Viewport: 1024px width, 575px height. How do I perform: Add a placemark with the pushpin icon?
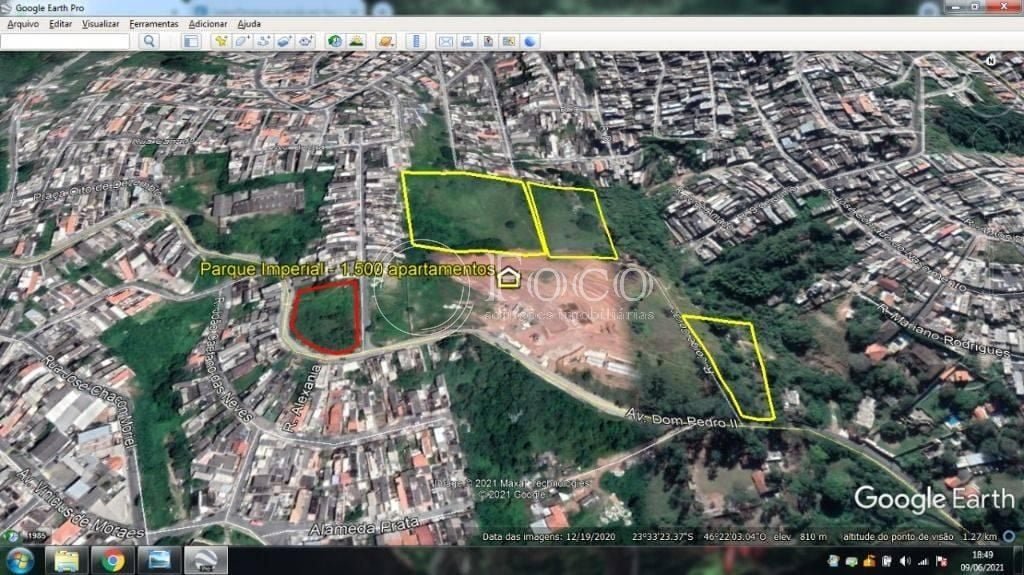[221, 41]
